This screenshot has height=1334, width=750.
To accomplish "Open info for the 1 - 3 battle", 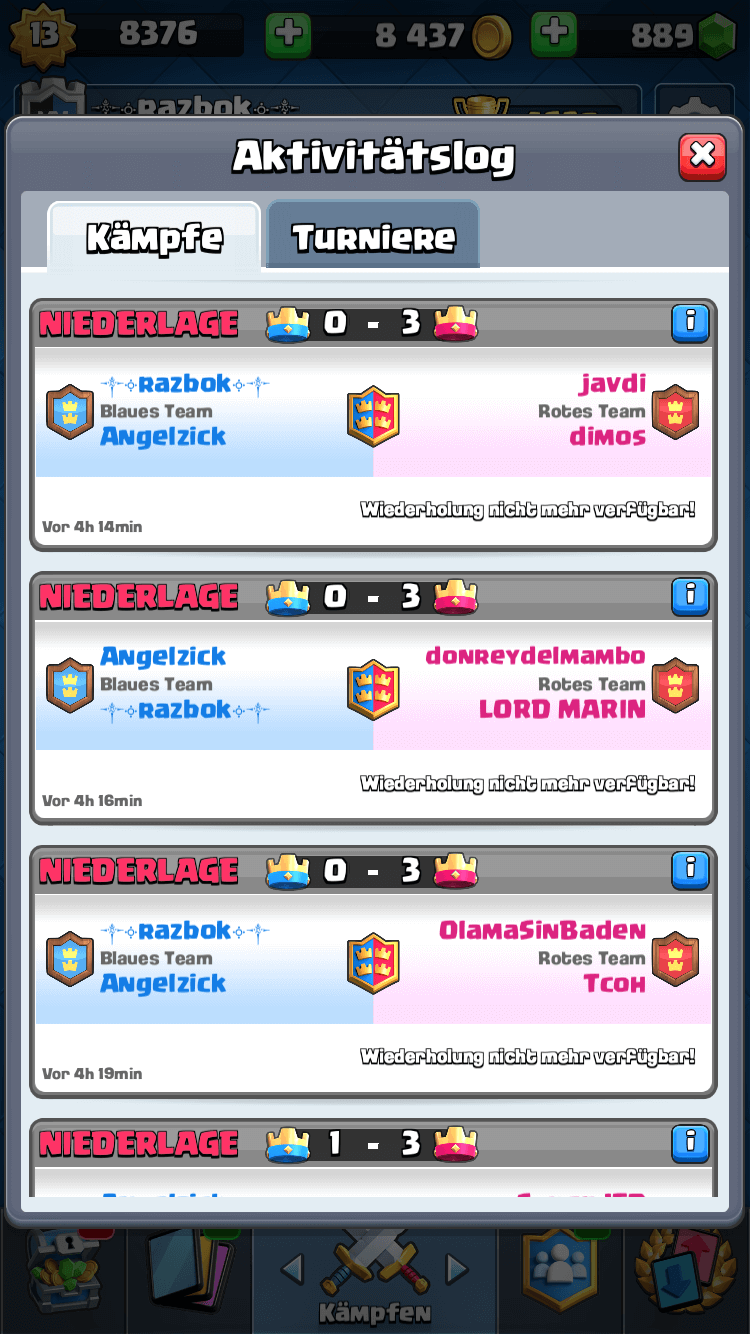I will (x=690, y=1142).
